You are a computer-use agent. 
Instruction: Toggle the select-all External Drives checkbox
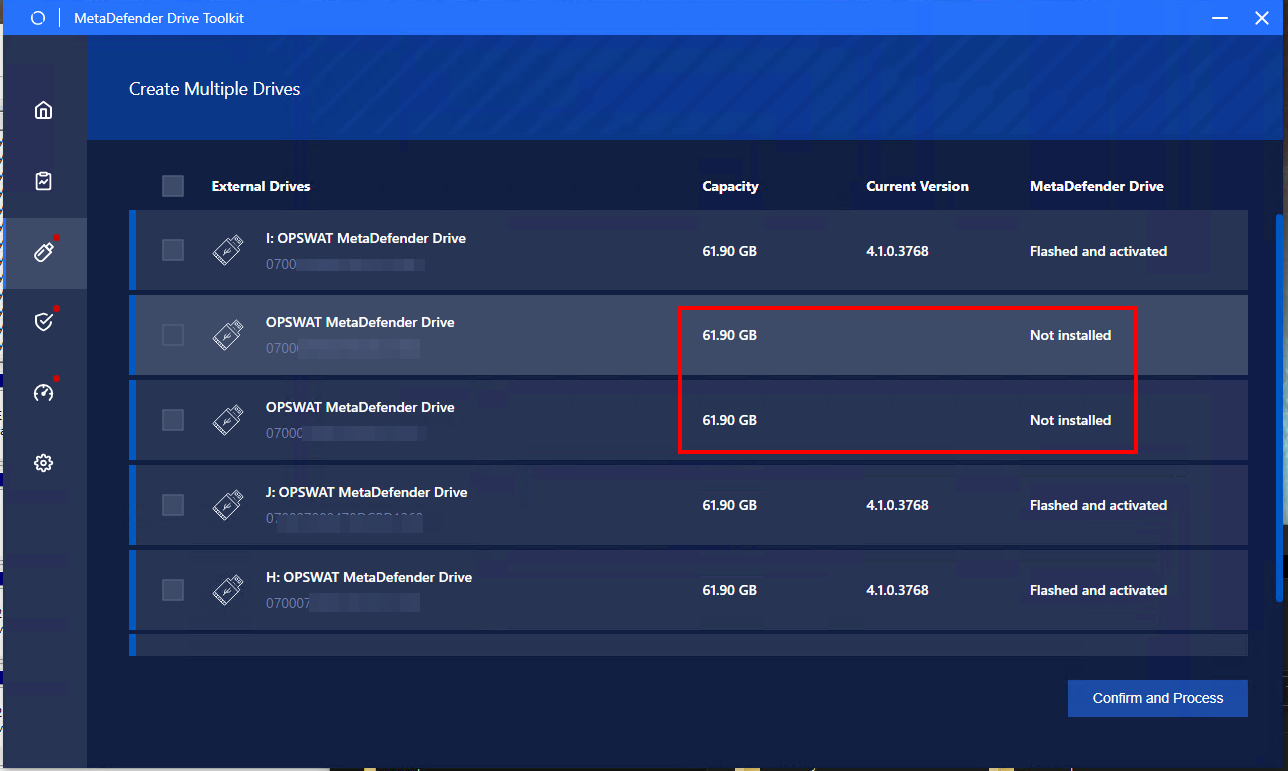point(173,186)
